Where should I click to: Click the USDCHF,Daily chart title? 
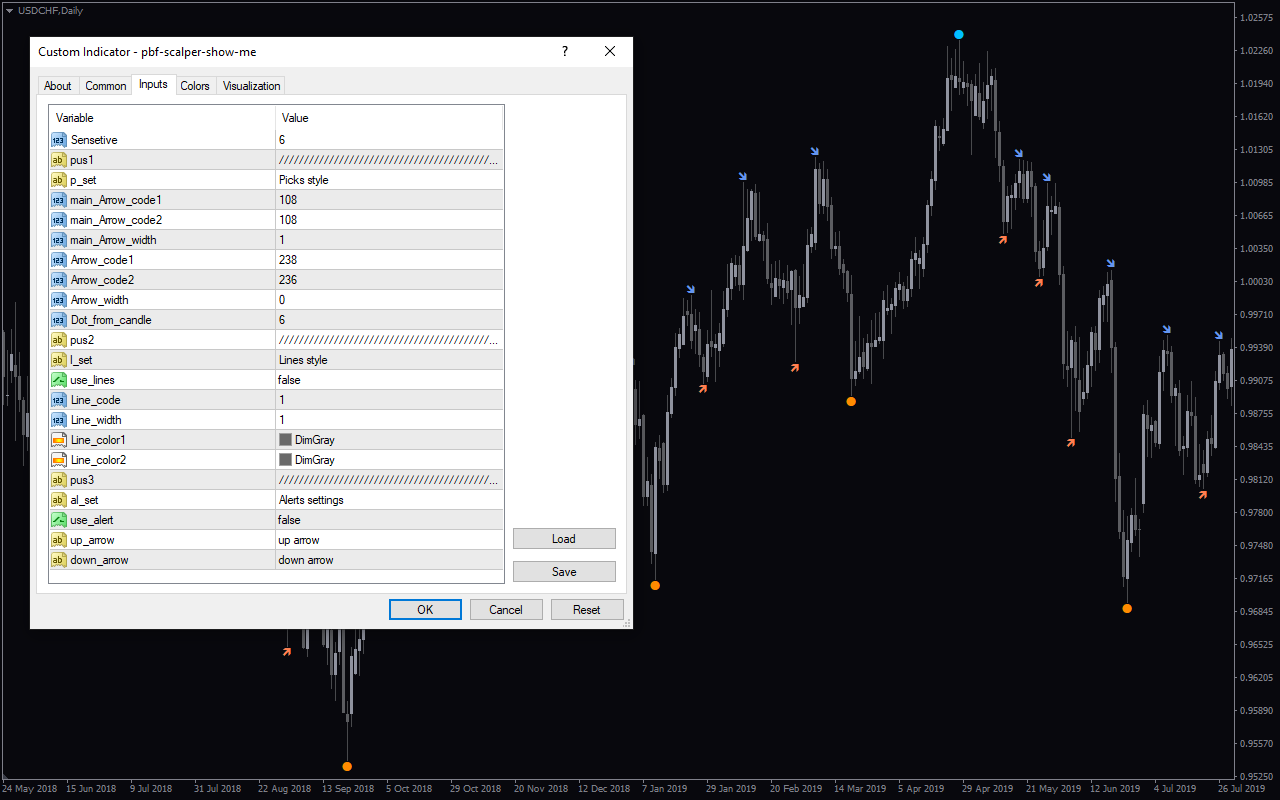pos(50,10)
